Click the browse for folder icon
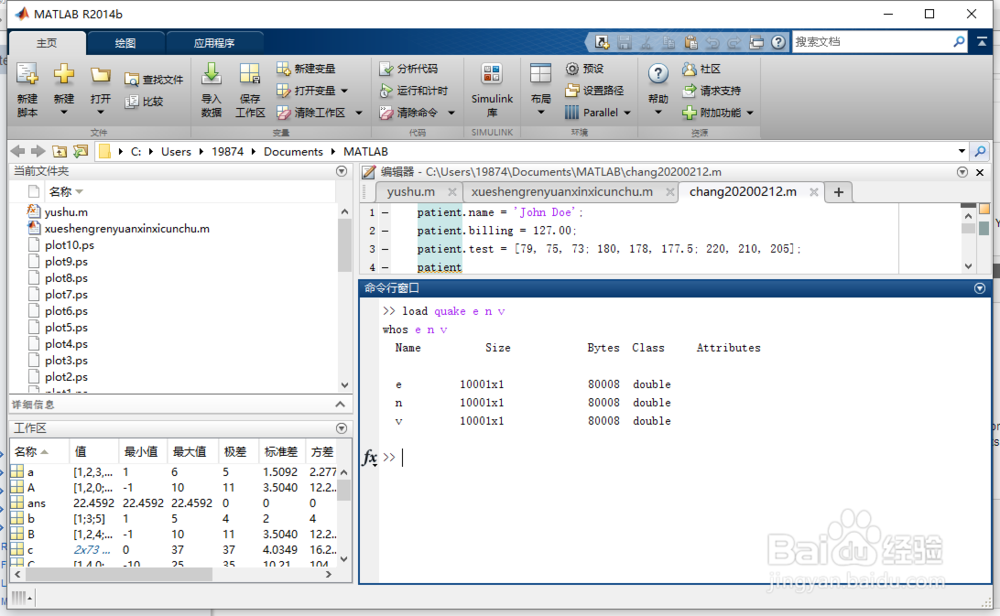This screenshot has height=616, width=1000. coord(80,151)
